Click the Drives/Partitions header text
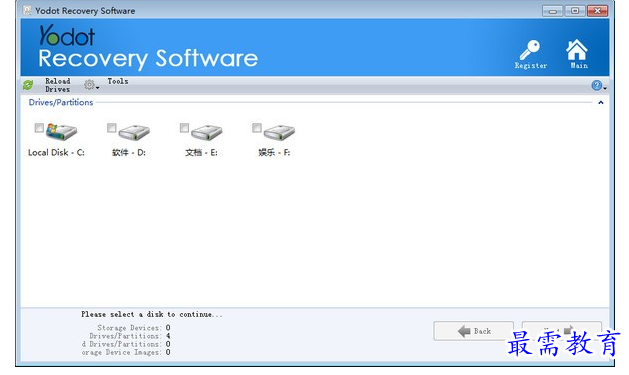 click(61, 102)
